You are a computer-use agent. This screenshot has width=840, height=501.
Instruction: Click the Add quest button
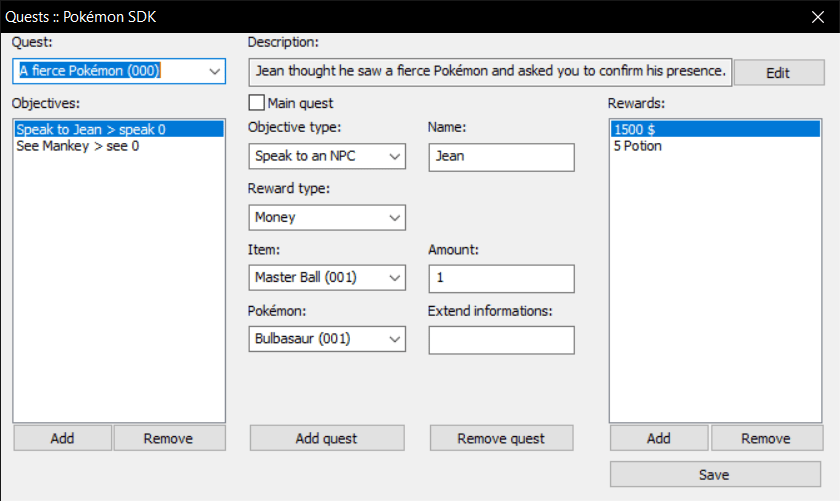327,438
